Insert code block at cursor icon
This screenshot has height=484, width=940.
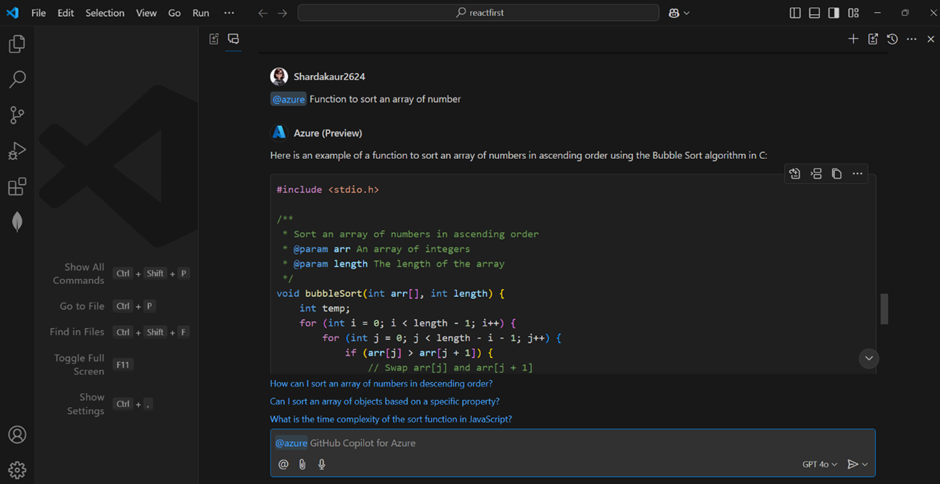[x=816, y=174]
